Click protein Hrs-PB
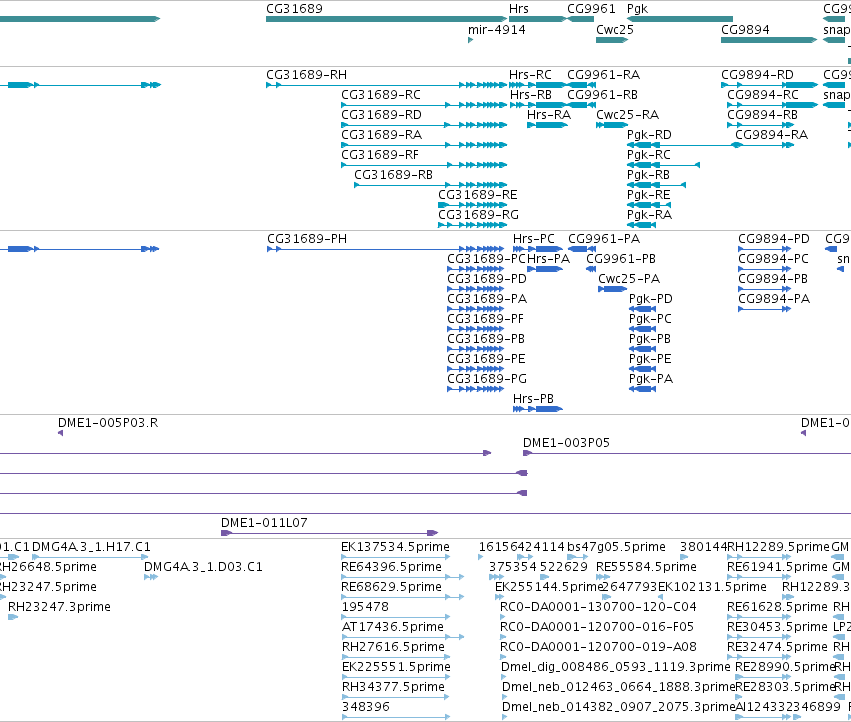The width and height of the screenshot is (851, 722). (533, 398)
